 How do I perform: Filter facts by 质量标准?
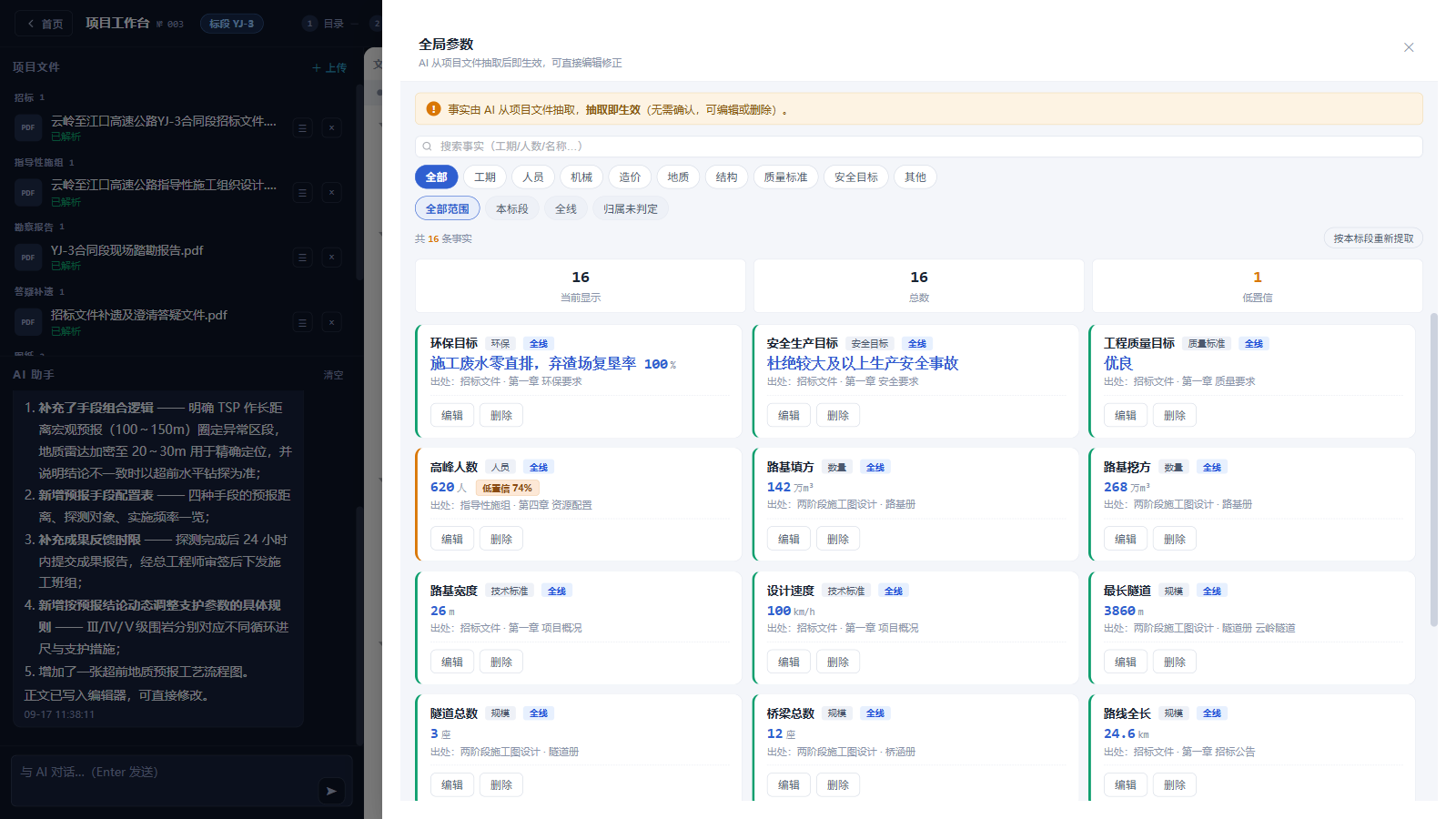point(786,177)
